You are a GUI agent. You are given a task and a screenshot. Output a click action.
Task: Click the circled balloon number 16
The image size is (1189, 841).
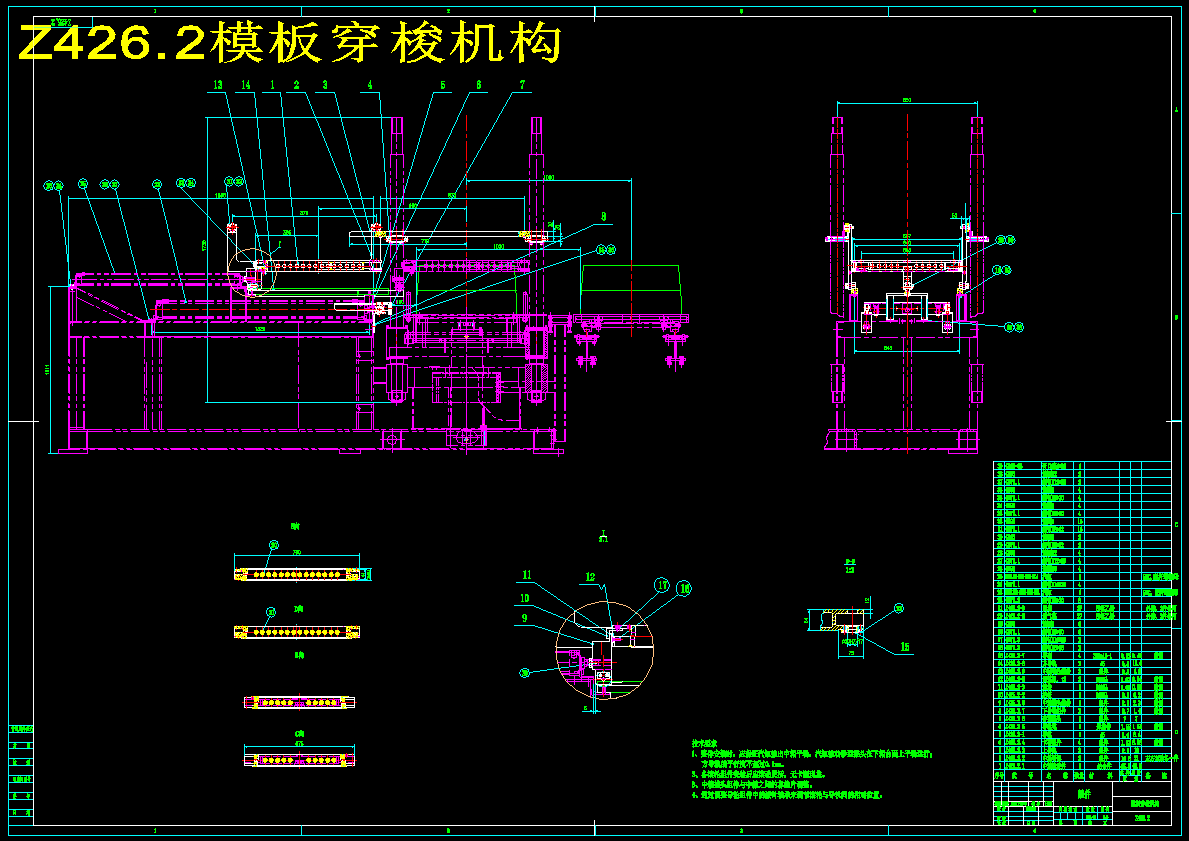[x=684, y=588]
